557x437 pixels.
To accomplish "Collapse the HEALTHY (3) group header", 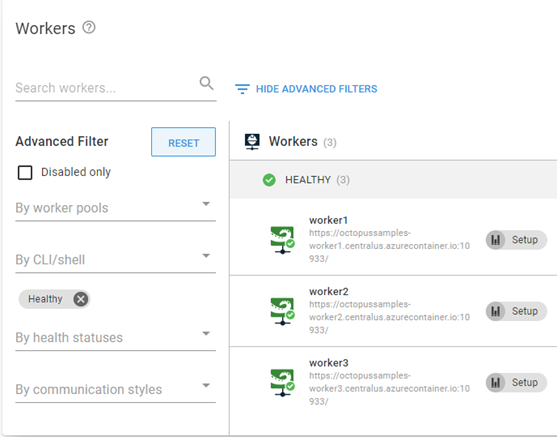I will pos(394,180).
